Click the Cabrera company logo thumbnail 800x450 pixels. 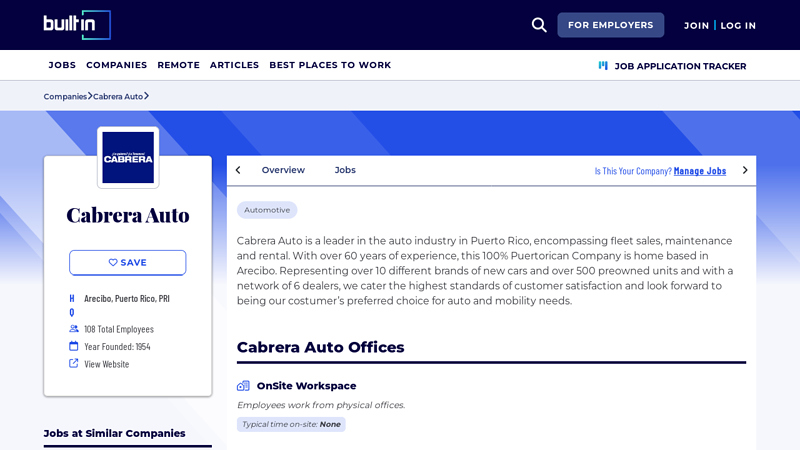[x=128, y=158]
